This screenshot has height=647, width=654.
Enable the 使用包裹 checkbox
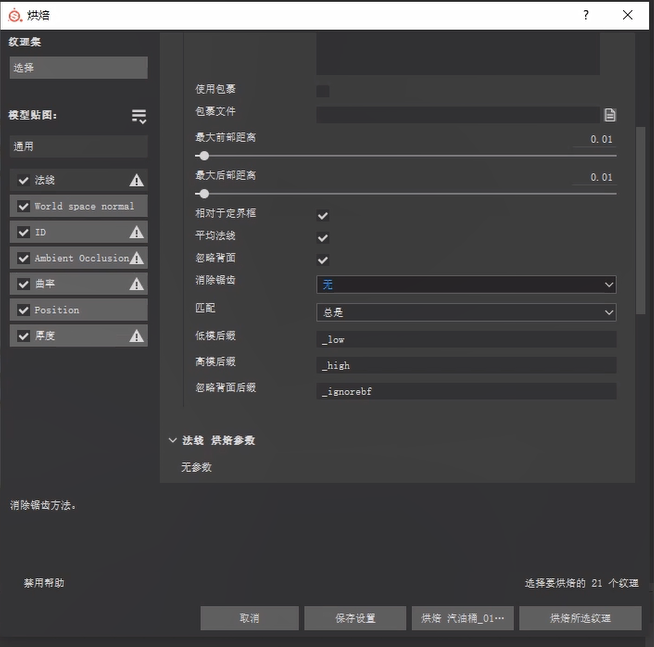point(323,91)
